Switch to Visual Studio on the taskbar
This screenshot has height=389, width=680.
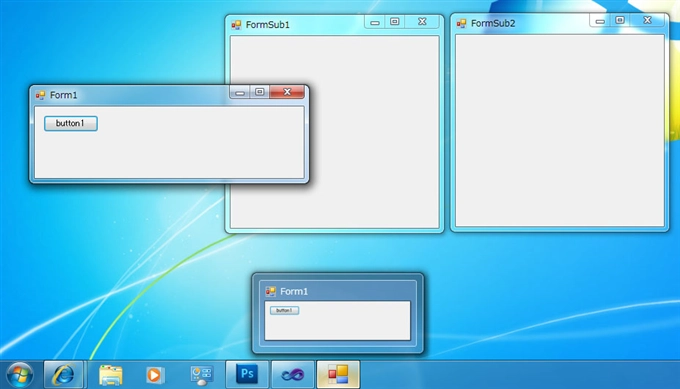click(x=293, y=374)
